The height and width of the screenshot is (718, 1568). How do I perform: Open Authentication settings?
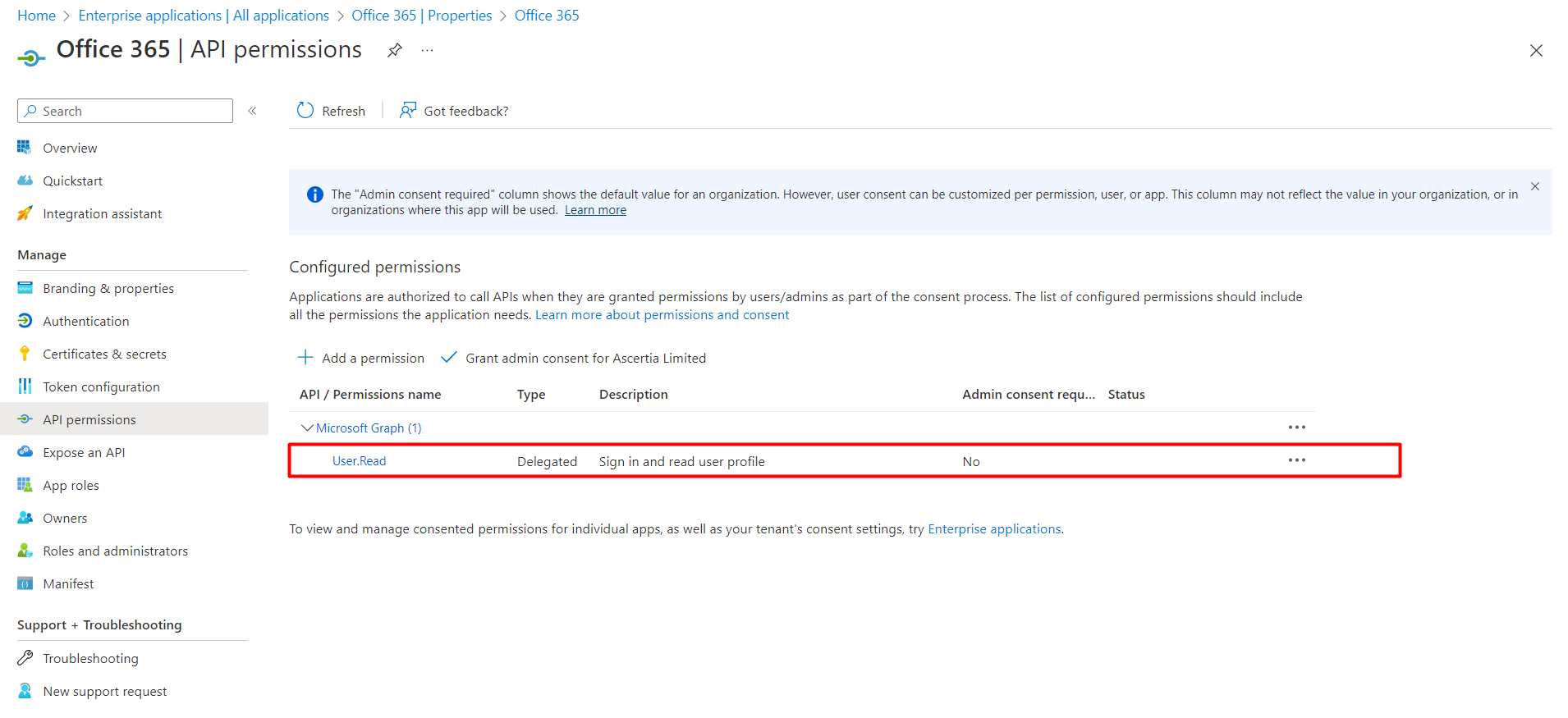pyautogui.click(x=85, y=322)
